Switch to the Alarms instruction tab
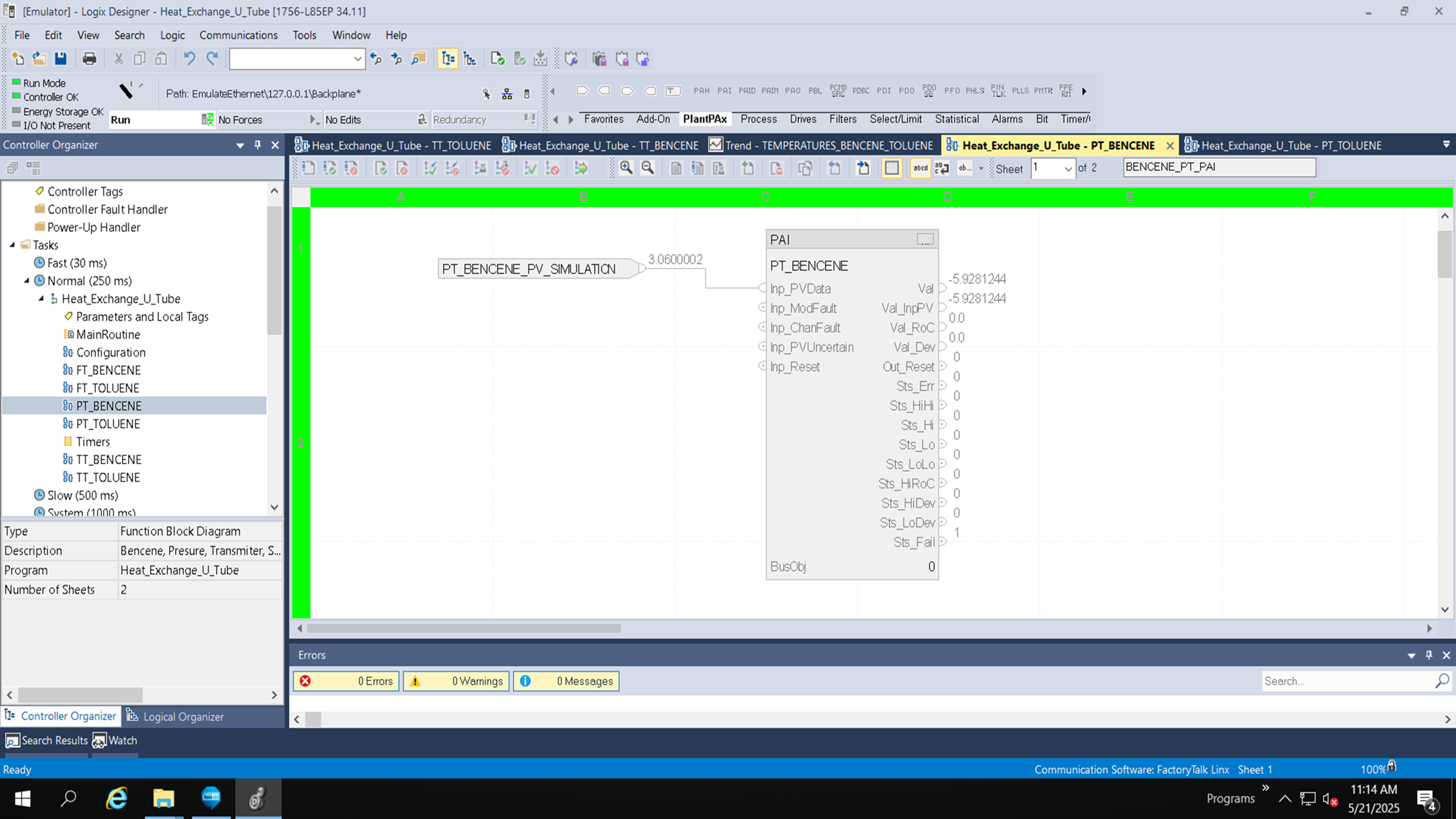This screenshot has height=819, width=1456. [1007, 119]
